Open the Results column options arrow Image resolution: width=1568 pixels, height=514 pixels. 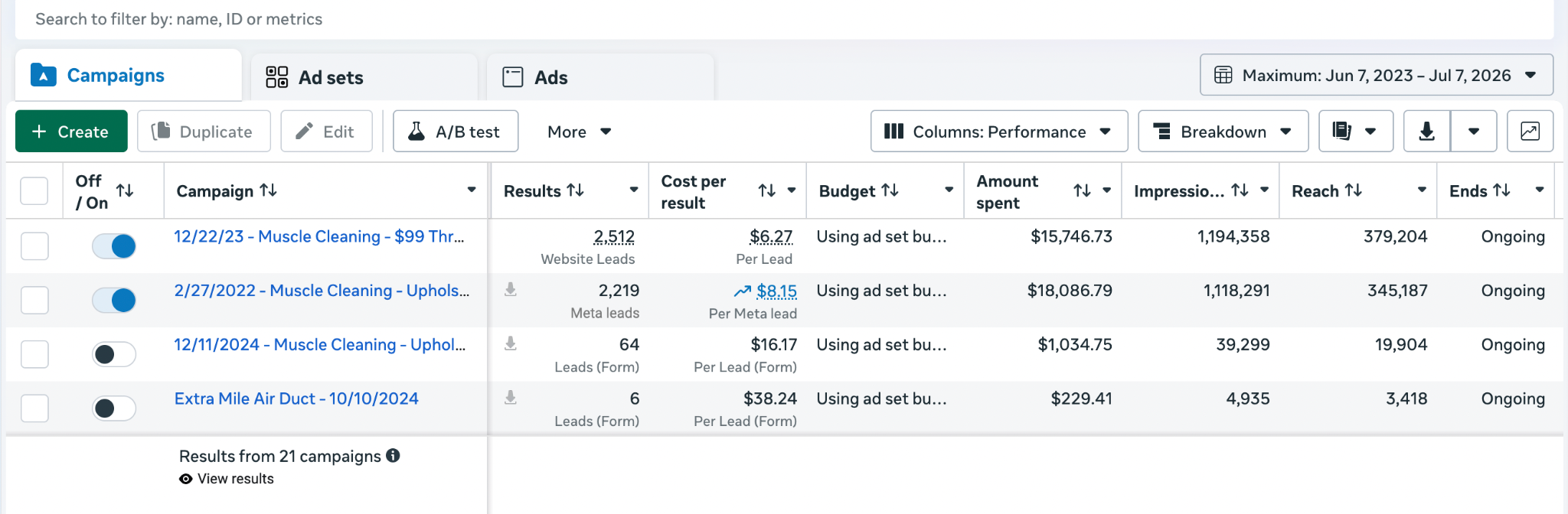634,190
